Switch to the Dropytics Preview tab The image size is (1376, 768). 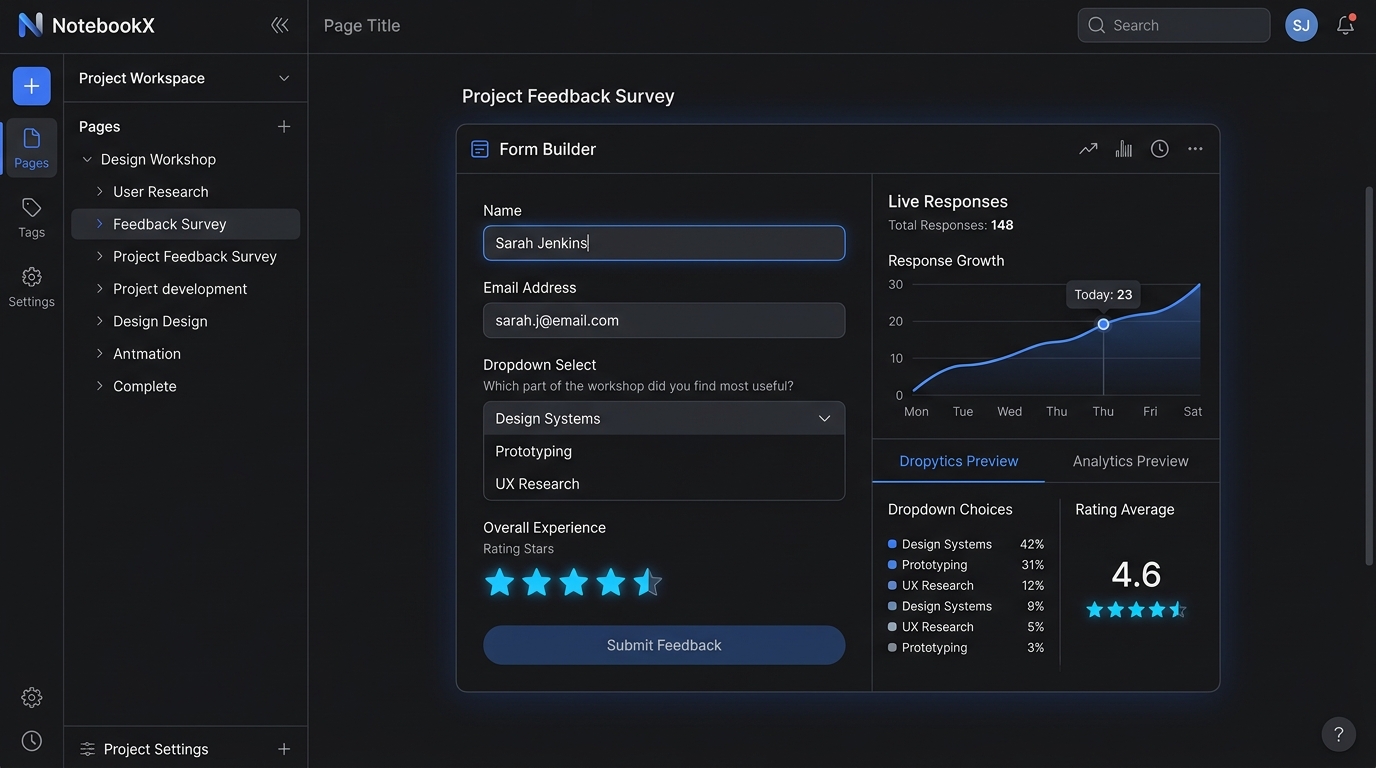point(958,461)
